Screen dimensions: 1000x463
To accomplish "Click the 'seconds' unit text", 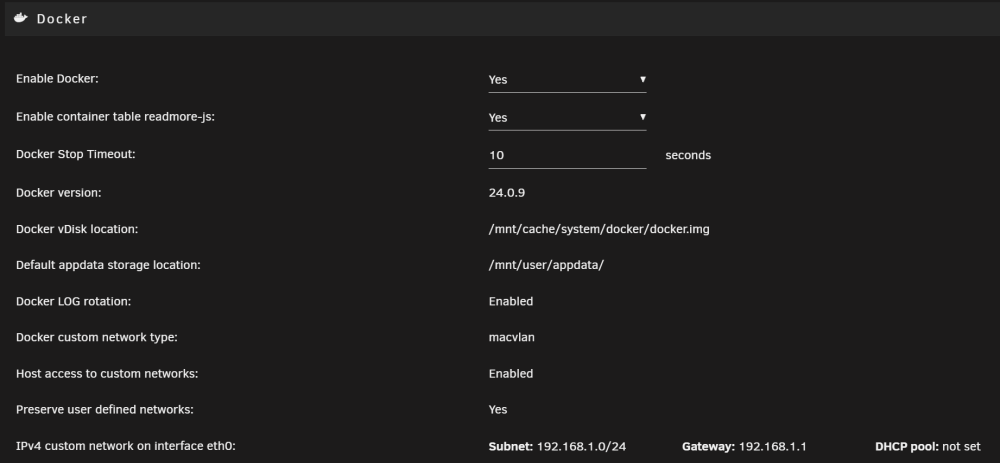I will [688, 156].
